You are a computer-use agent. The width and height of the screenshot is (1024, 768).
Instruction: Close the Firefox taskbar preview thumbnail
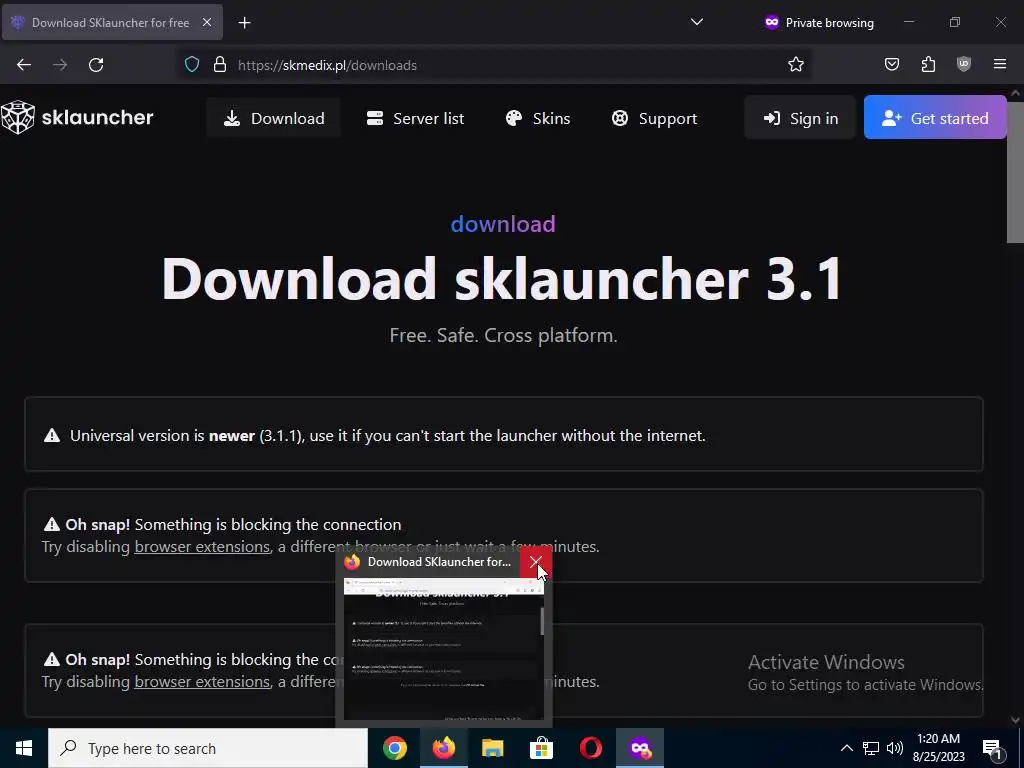[x=536, y=562]
